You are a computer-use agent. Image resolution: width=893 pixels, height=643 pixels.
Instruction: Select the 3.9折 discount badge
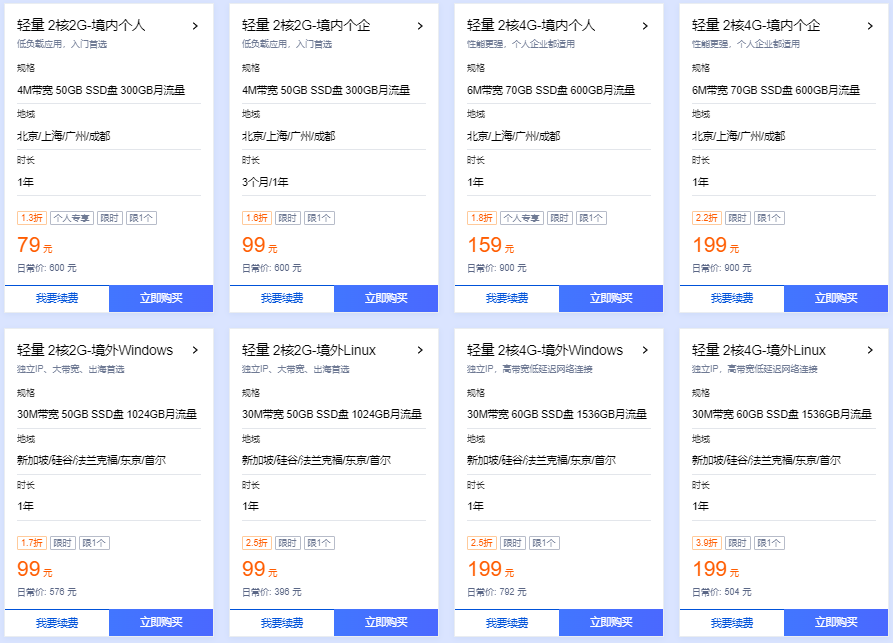point(707,543)
